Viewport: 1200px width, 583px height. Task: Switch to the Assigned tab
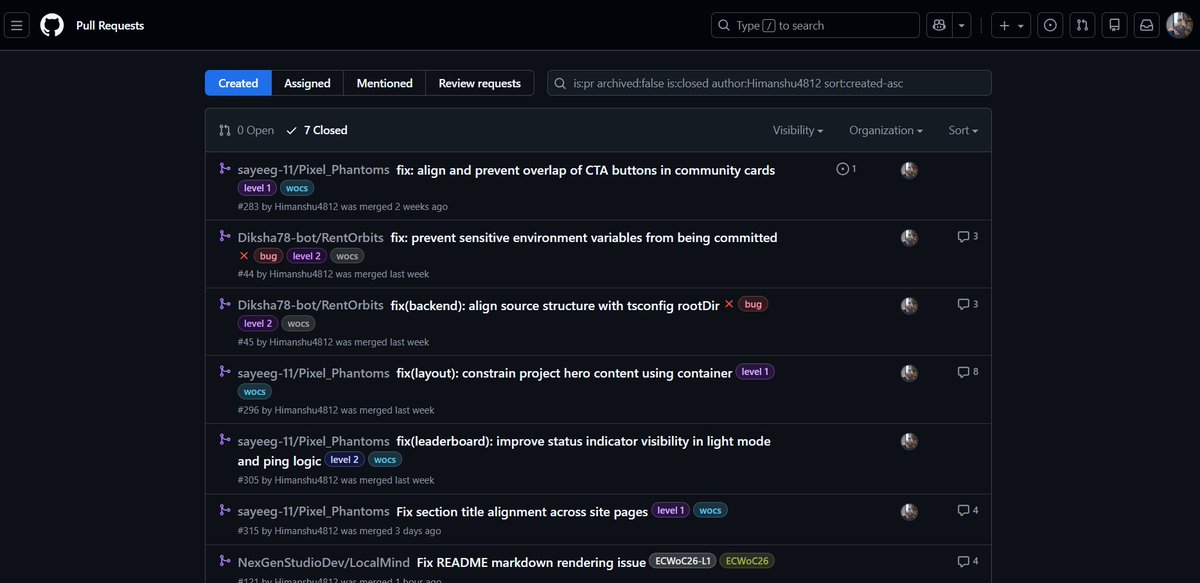(307, 83)
